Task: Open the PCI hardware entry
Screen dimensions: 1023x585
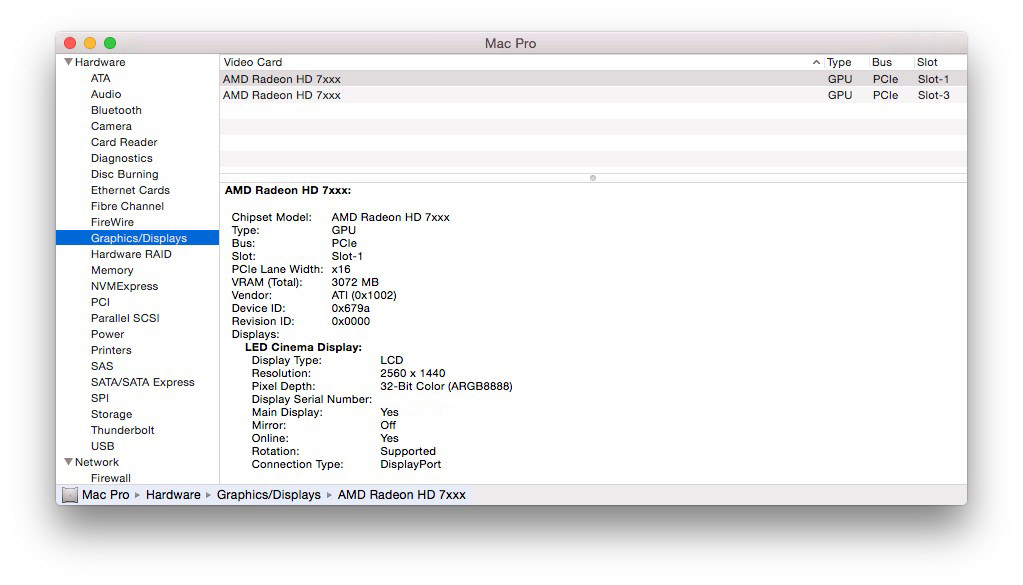Action: [x=100, y=302]
